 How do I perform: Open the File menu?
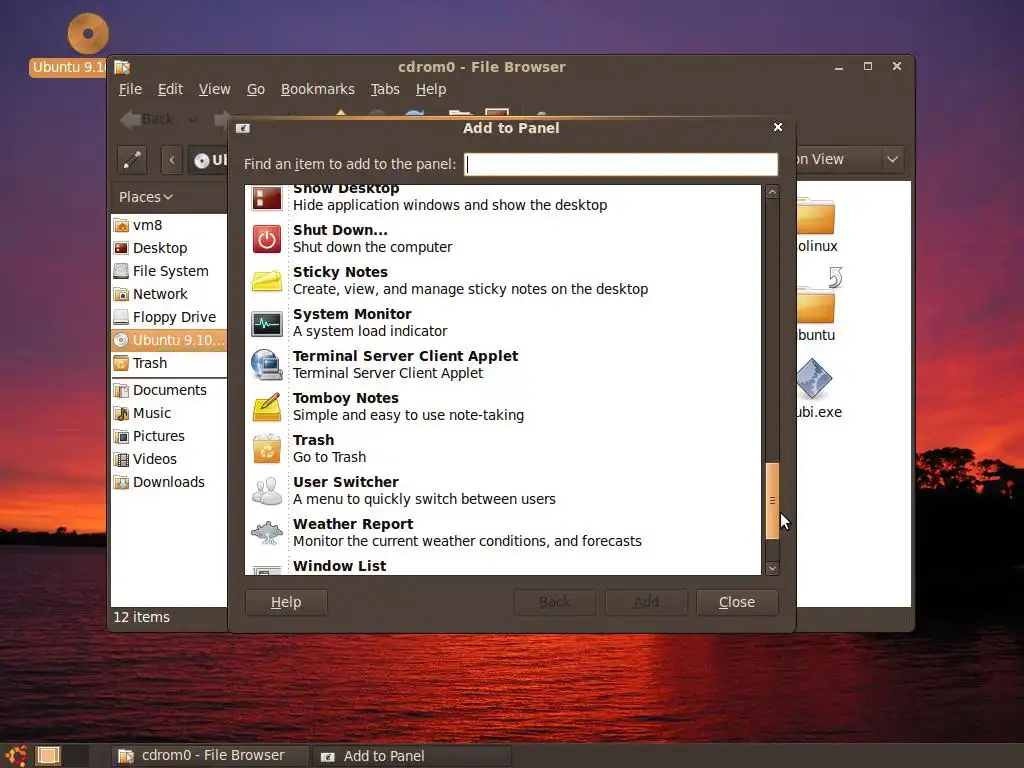coord(130,89)
